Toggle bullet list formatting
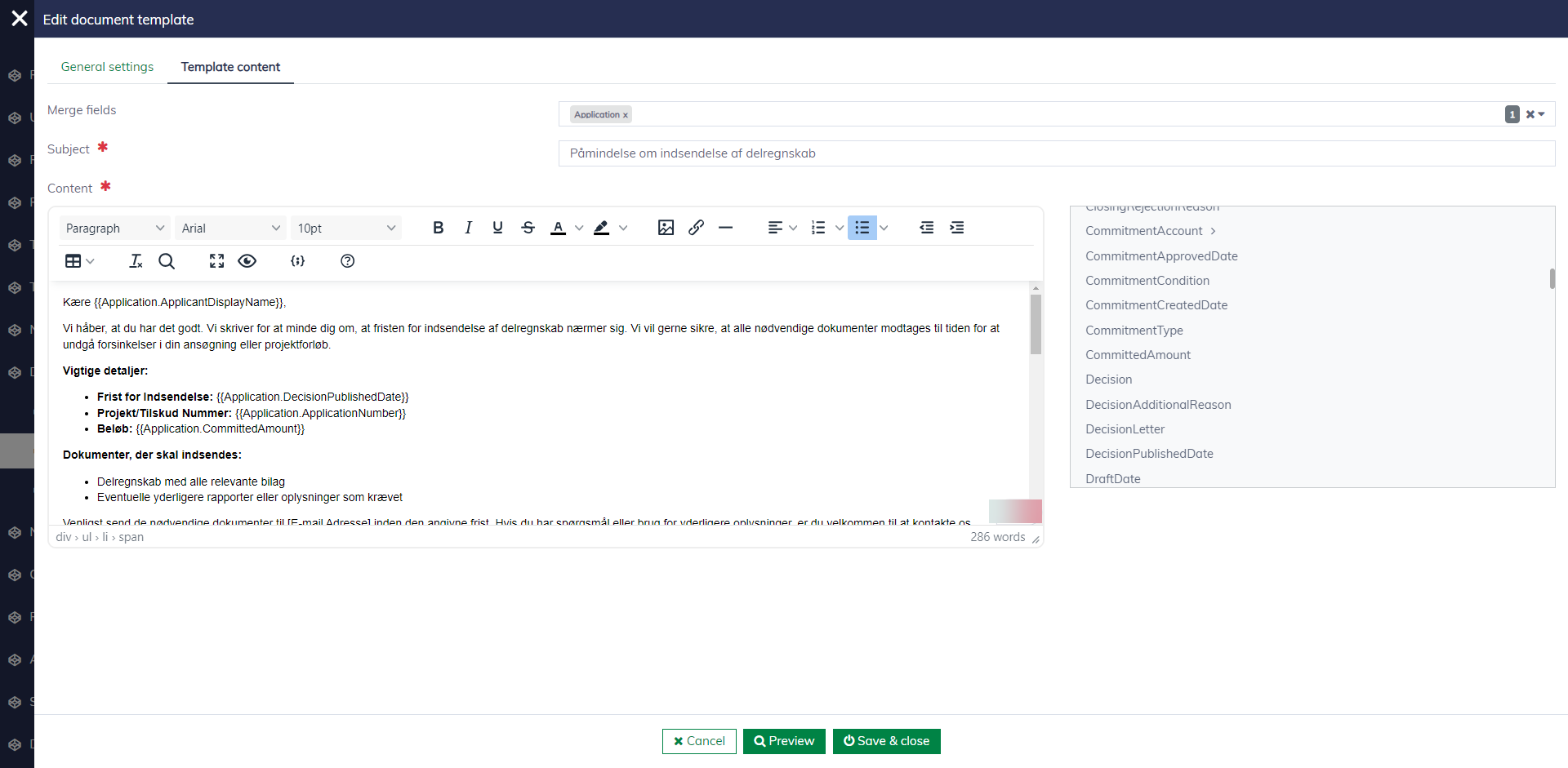This screenshot has width=1568, height=768. click(x=862, y=228)
